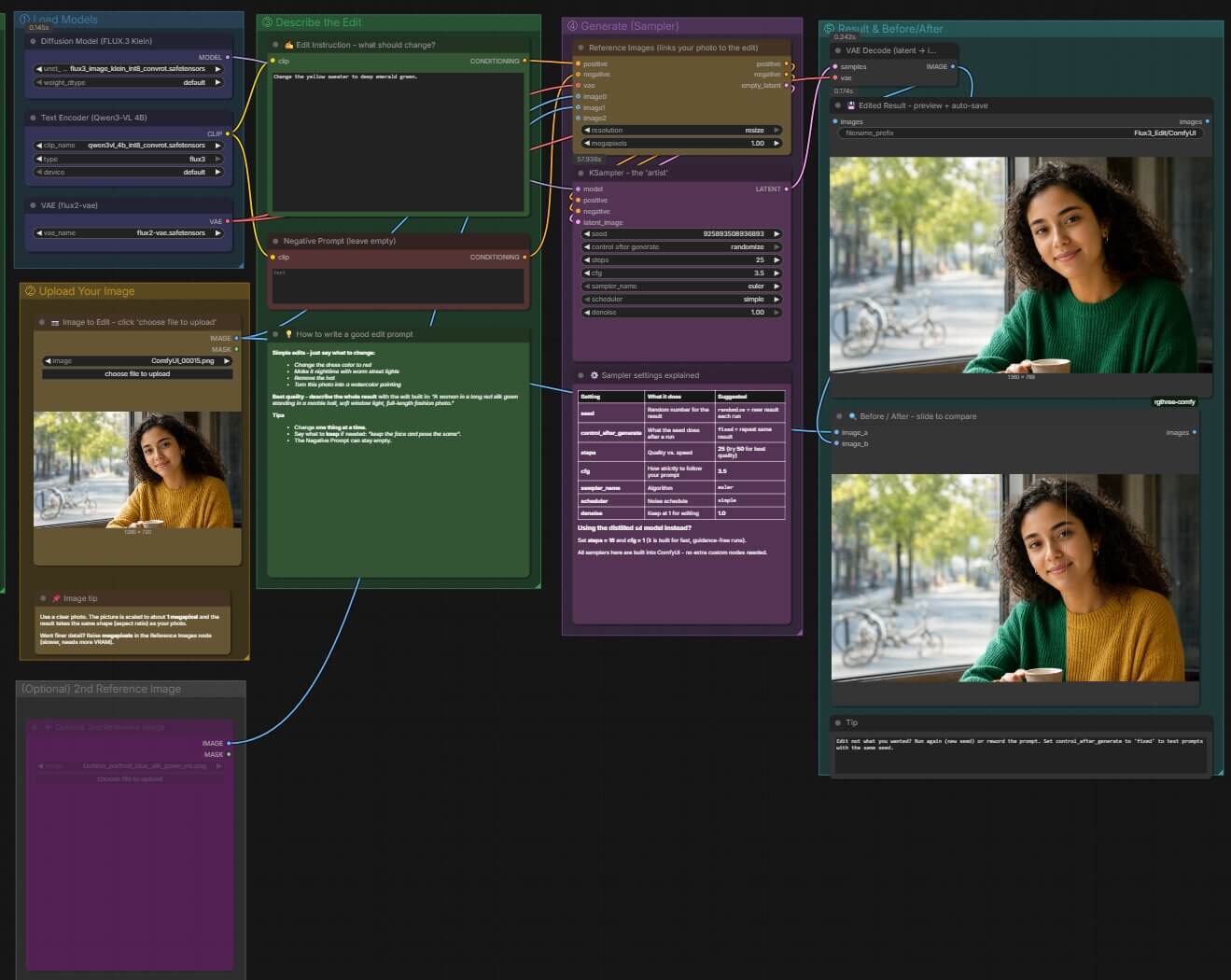Collapse the Edited Result node via its dot

(x=838, y=105)
